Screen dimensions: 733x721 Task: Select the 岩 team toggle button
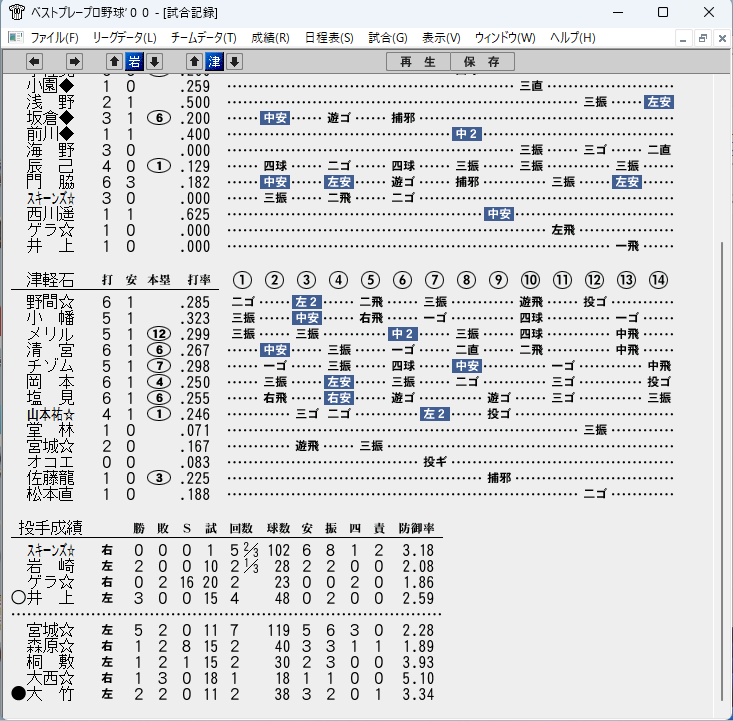pos(134,61)
